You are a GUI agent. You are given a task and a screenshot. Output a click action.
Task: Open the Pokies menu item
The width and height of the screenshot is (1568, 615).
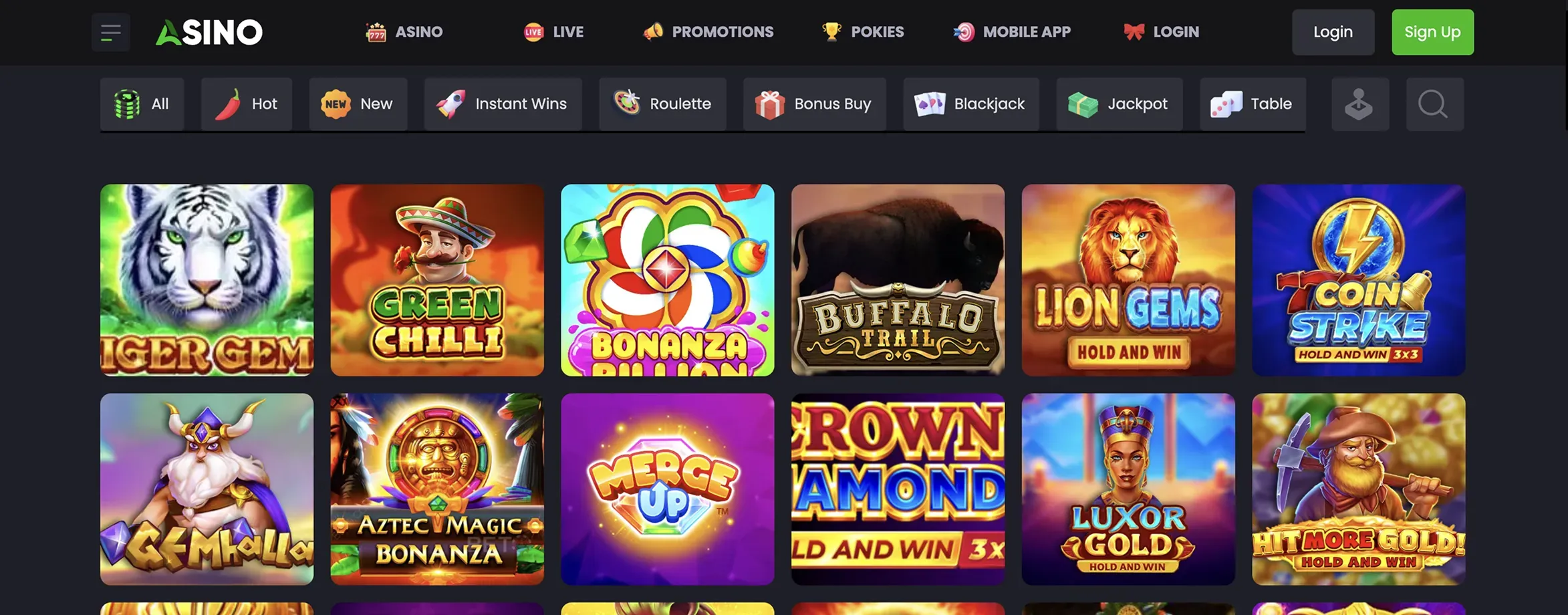863,32
